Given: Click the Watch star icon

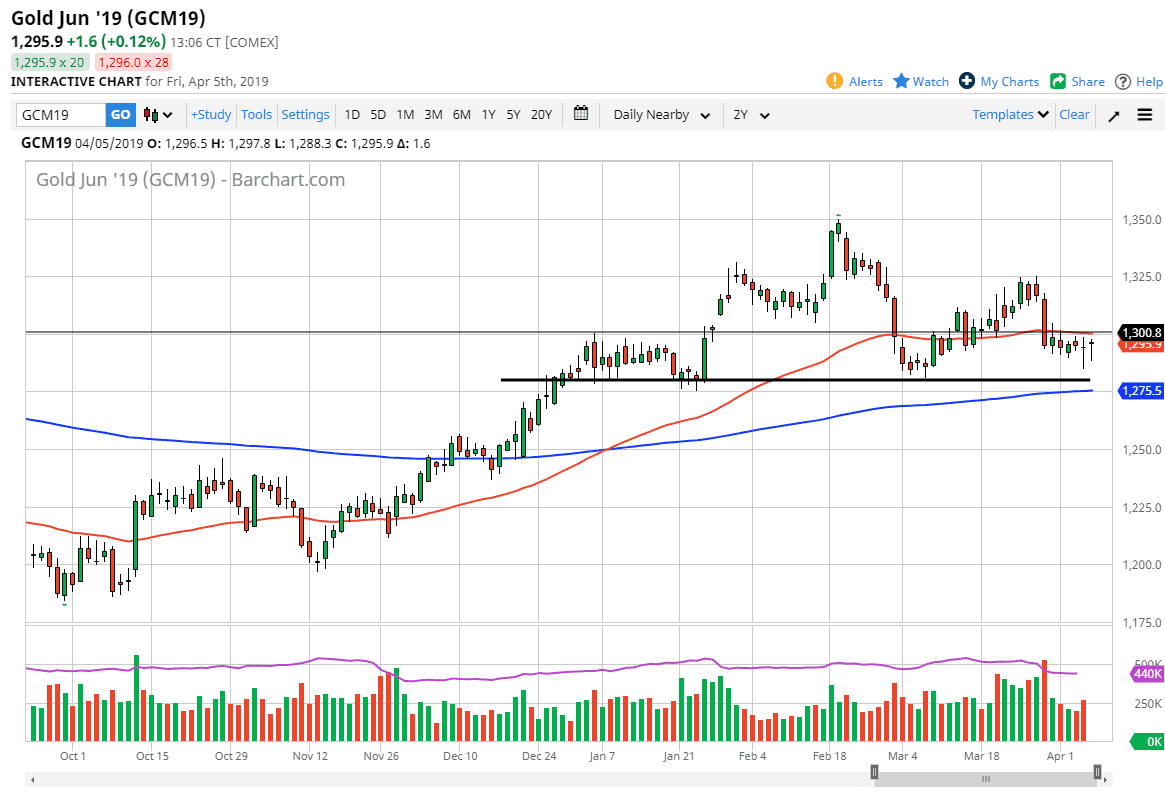Looking at the screenshot, I should (901, 81).
